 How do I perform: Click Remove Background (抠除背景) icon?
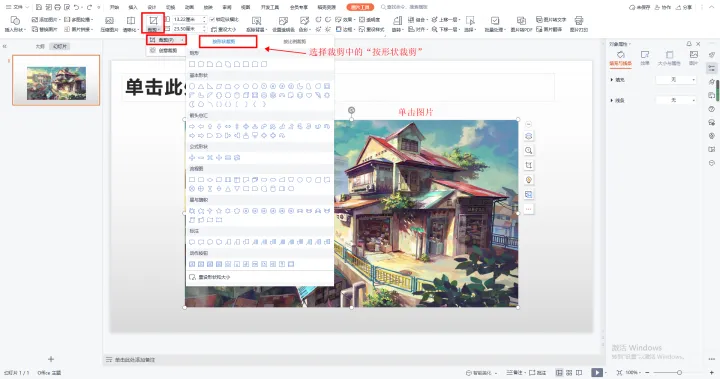[257, 21]
